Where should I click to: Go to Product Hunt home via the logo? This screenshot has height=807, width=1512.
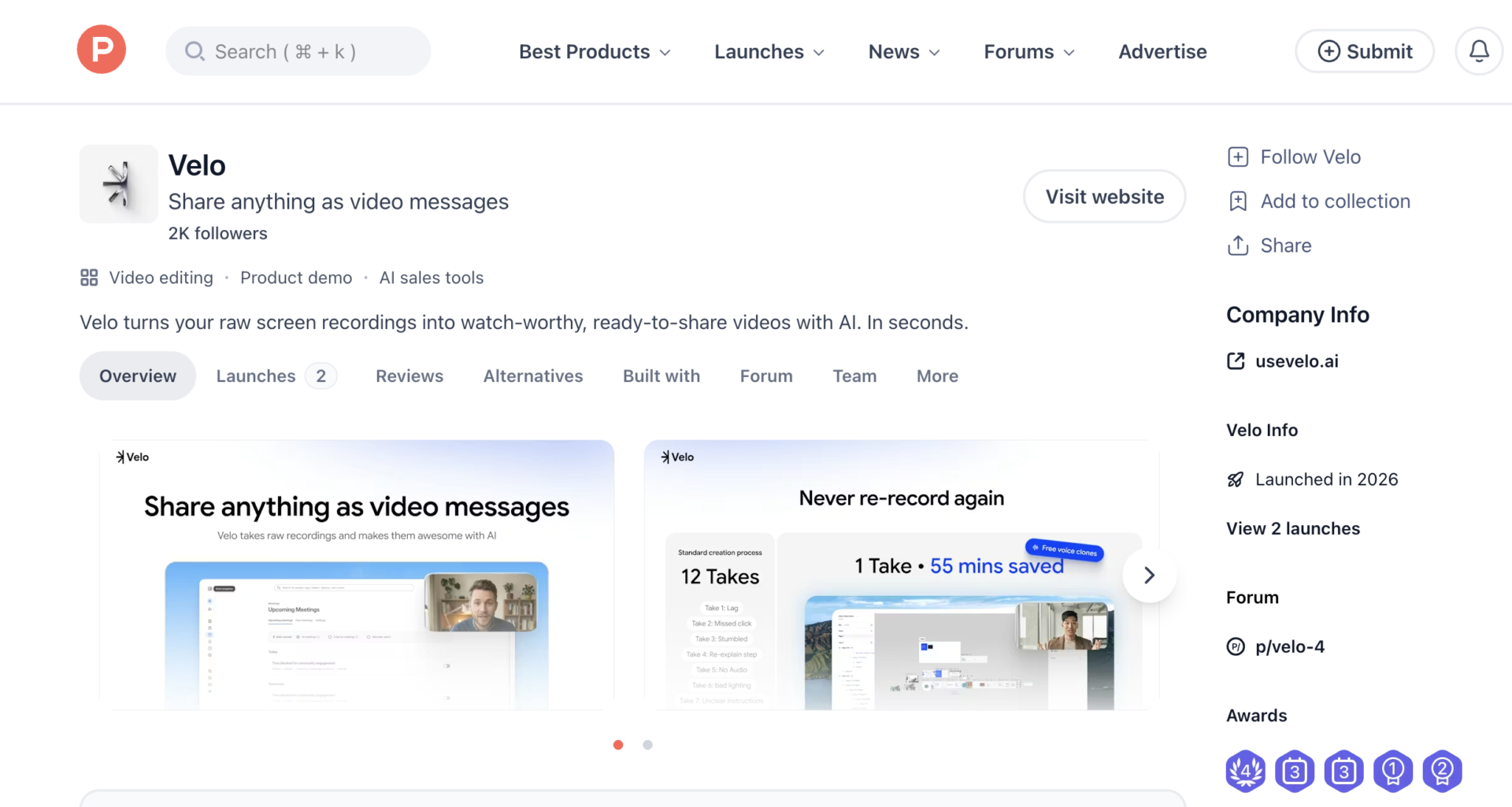coord(102,50)
